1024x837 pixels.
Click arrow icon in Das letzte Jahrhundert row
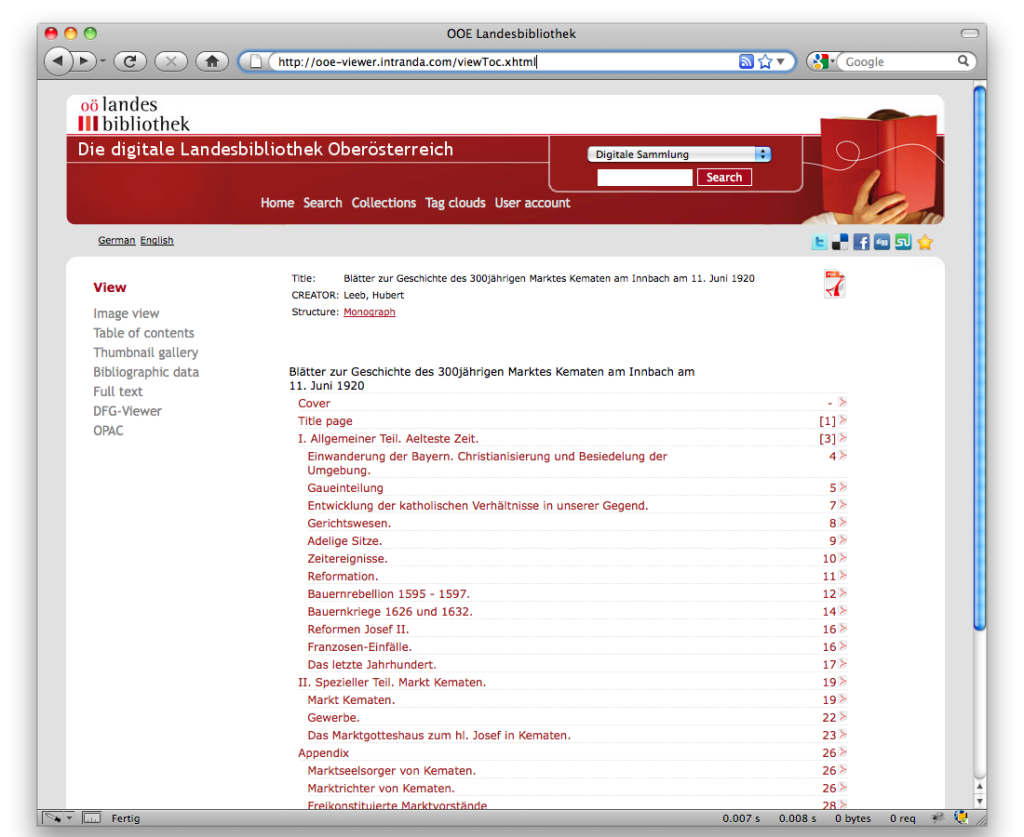(x=842, y=663)
